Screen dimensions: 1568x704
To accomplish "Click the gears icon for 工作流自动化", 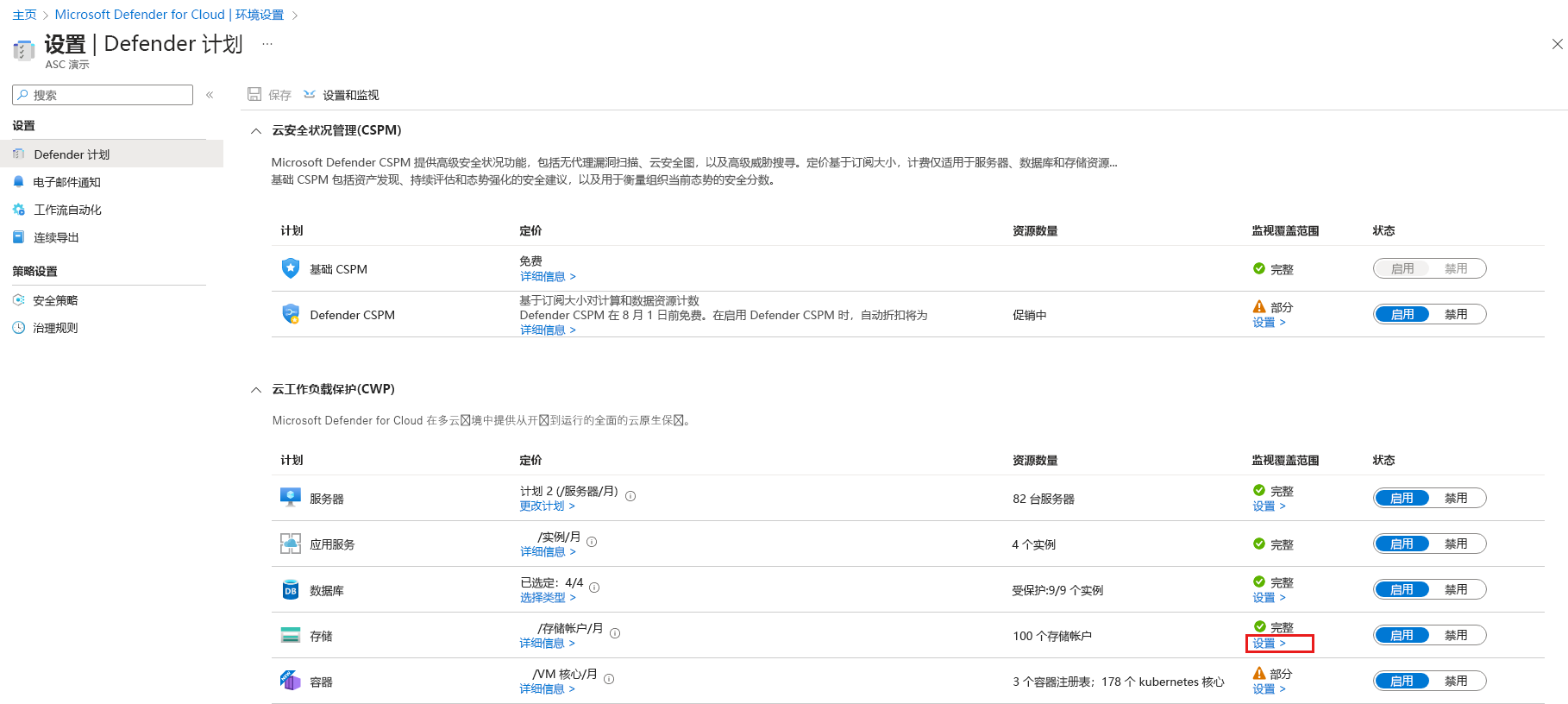I will tap(19, 209).
